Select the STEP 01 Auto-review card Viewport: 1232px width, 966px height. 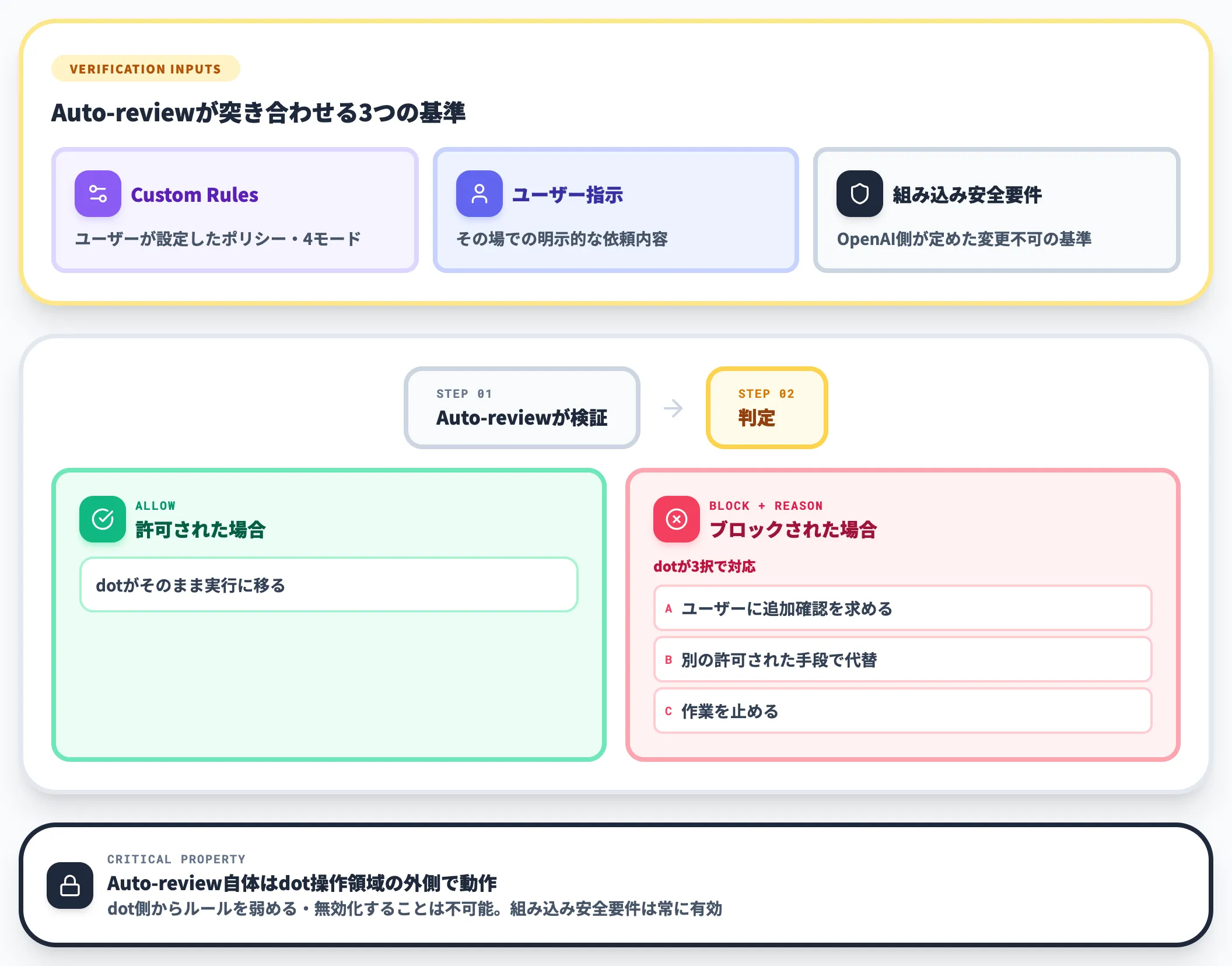point(522,408)
